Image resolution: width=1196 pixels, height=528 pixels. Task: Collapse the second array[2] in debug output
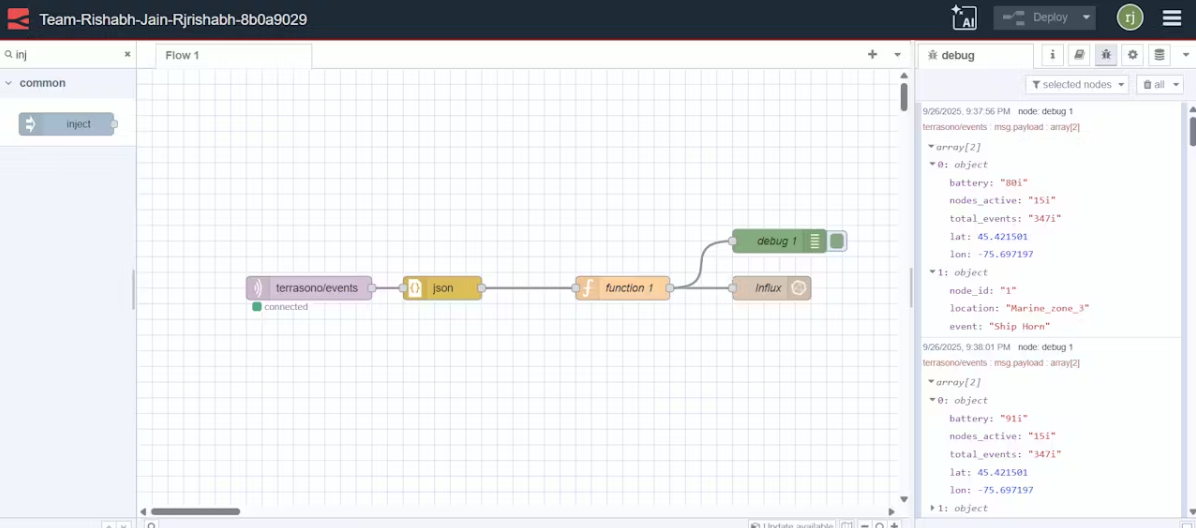pyautogui.click(x=931, y=382)
